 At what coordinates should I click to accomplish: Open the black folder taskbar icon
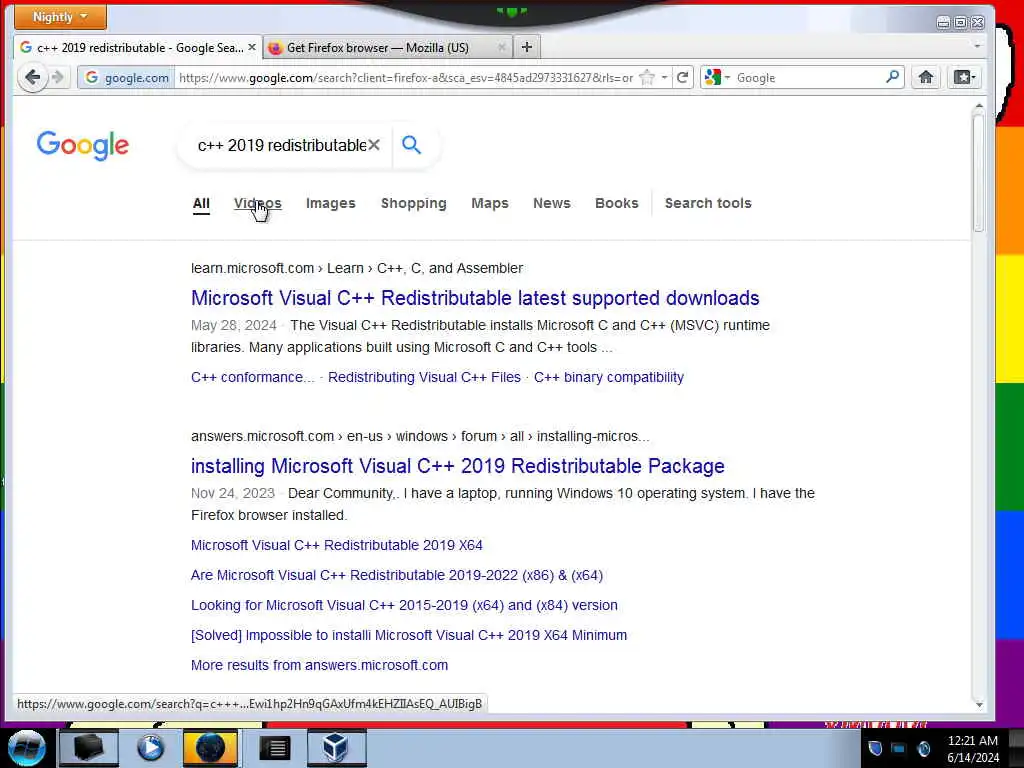pos(89,748)
